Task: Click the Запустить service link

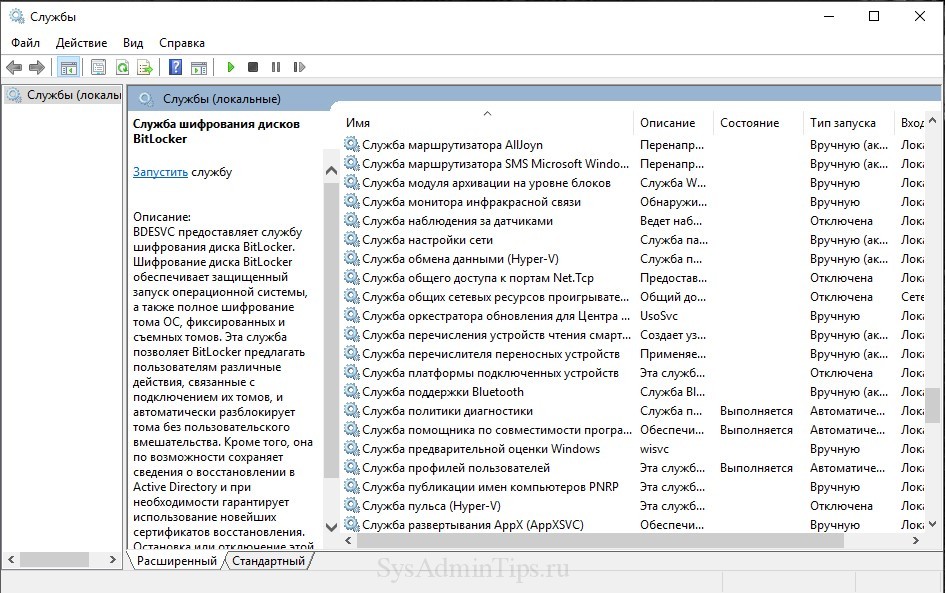Action: pos(160,172)
